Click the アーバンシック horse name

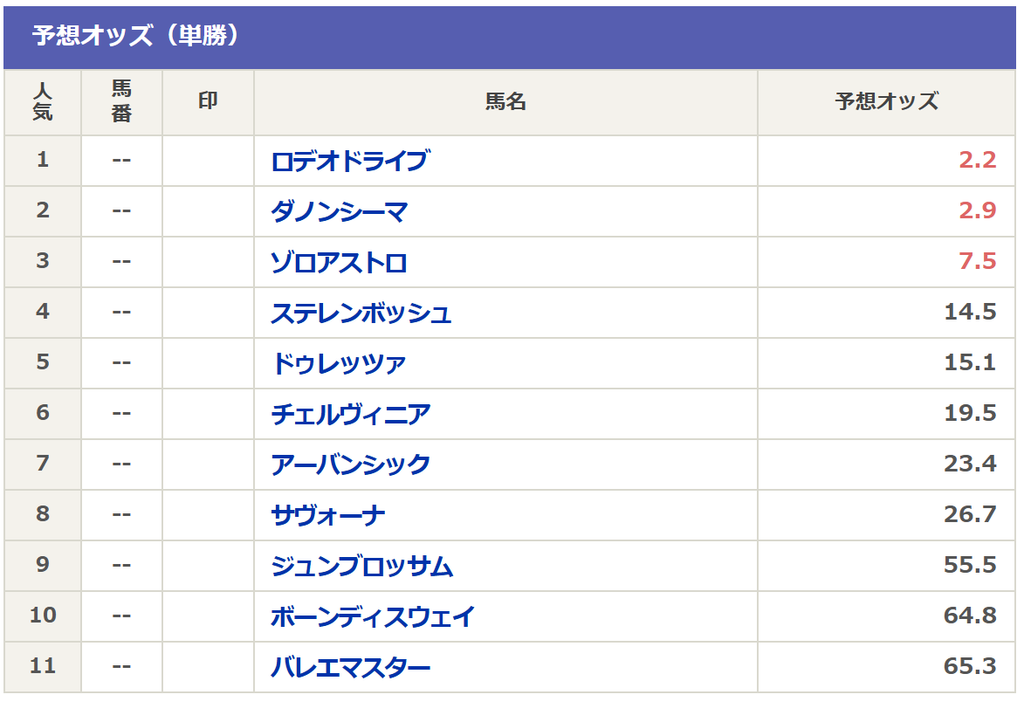pos(351,464)
